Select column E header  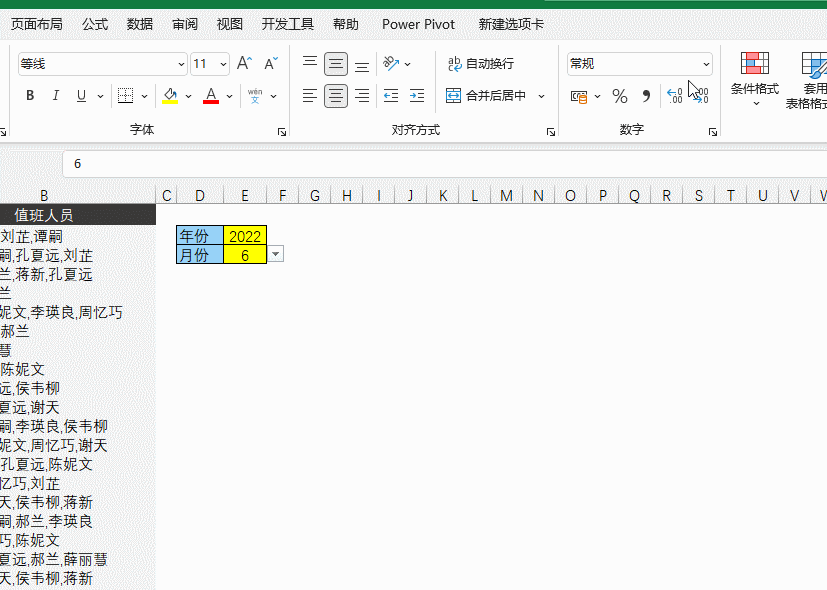245,196
